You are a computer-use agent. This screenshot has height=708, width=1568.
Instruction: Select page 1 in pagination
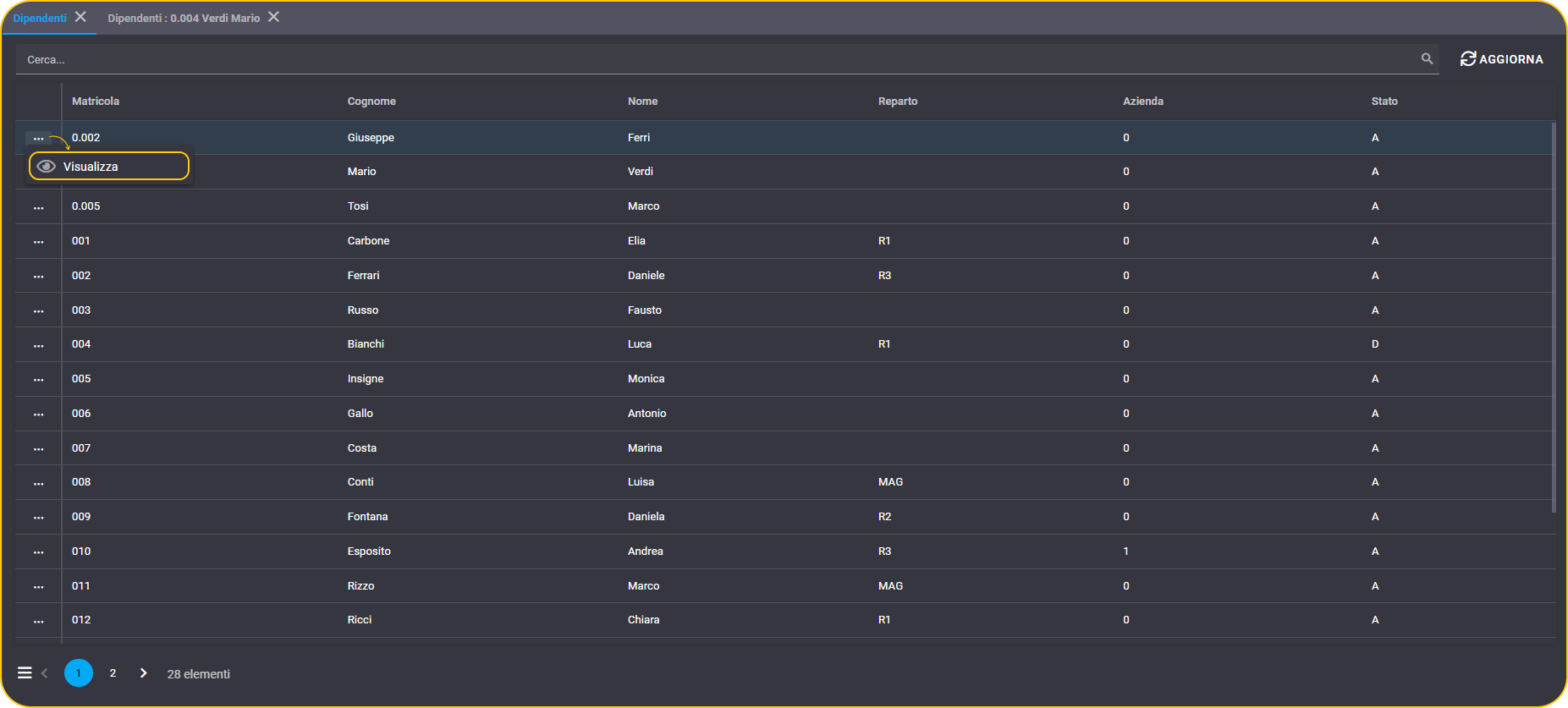click(x=79, y=673)
